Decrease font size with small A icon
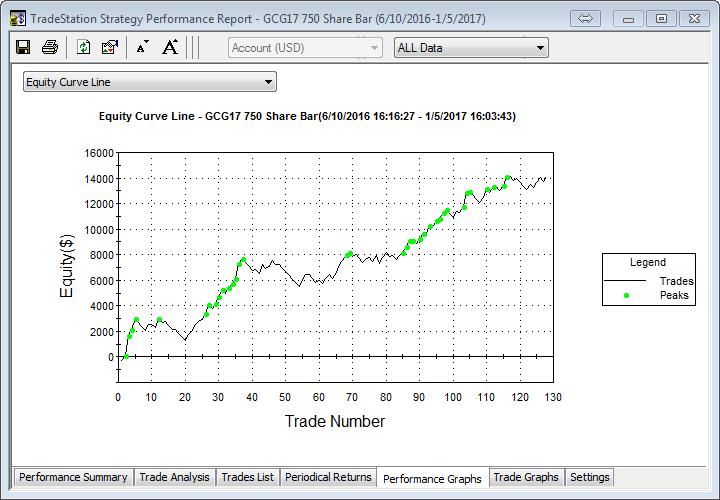 point(142,47)
